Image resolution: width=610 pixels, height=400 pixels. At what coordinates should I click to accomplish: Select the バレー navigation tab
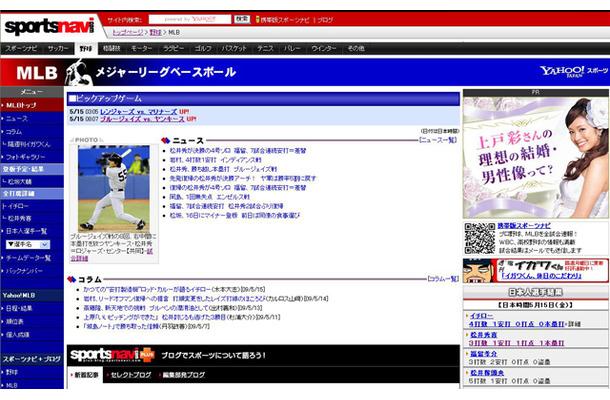(292, 48)
